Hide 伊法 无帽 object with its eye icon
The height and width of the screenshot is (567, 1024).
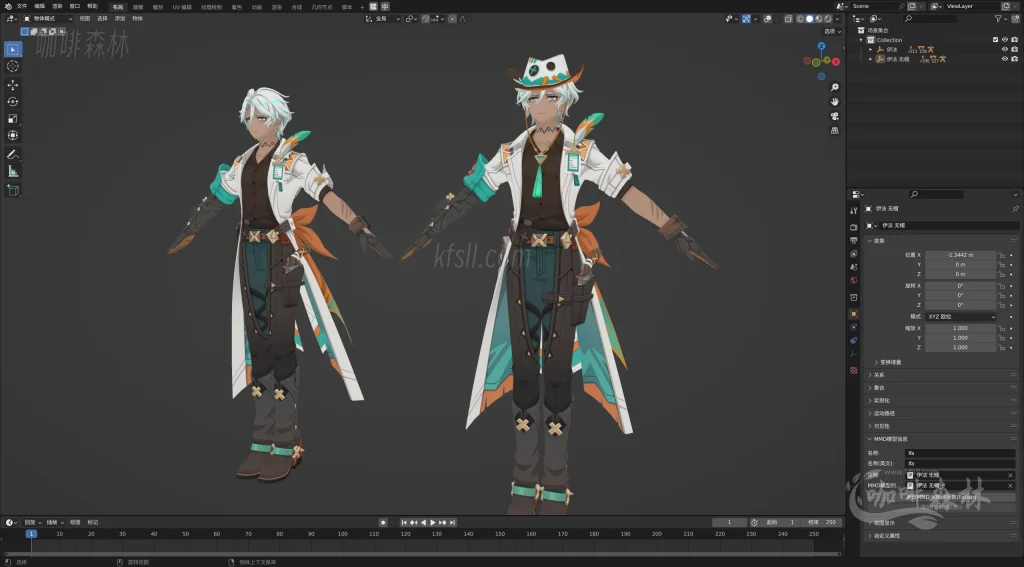coord(1004,59)
